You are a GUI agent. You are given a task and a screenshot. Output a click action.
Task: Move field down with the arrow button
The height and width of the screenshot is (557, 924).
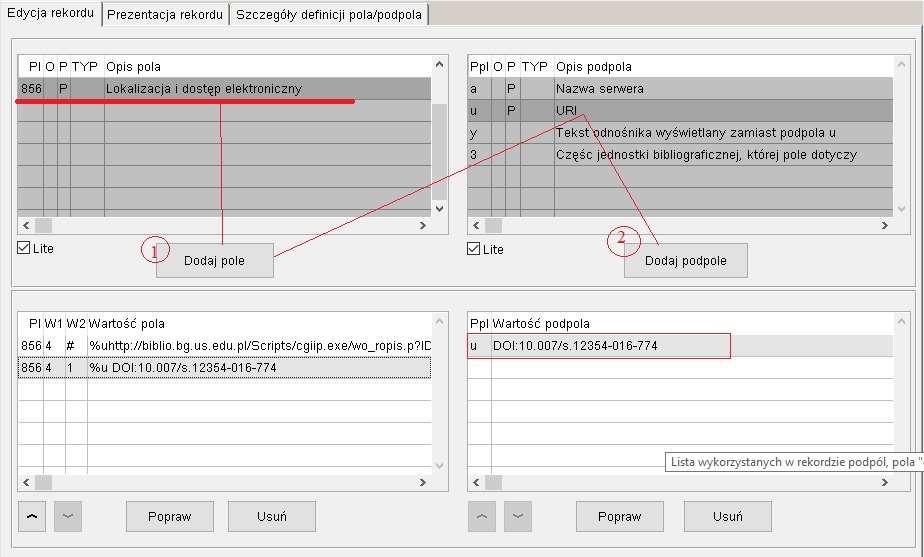68,516
